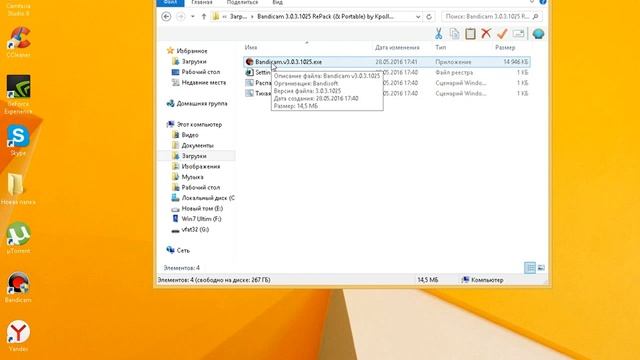
Task: Open Новый том (E:) drive
Action: pyautogui.click(x=202, y=209)
